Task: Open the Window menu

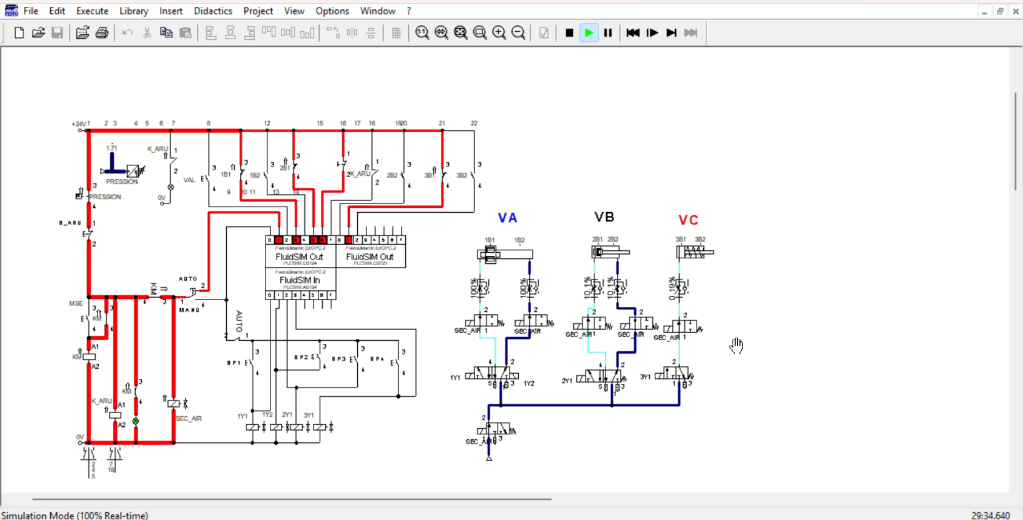Action: click(x=378, y=11)
